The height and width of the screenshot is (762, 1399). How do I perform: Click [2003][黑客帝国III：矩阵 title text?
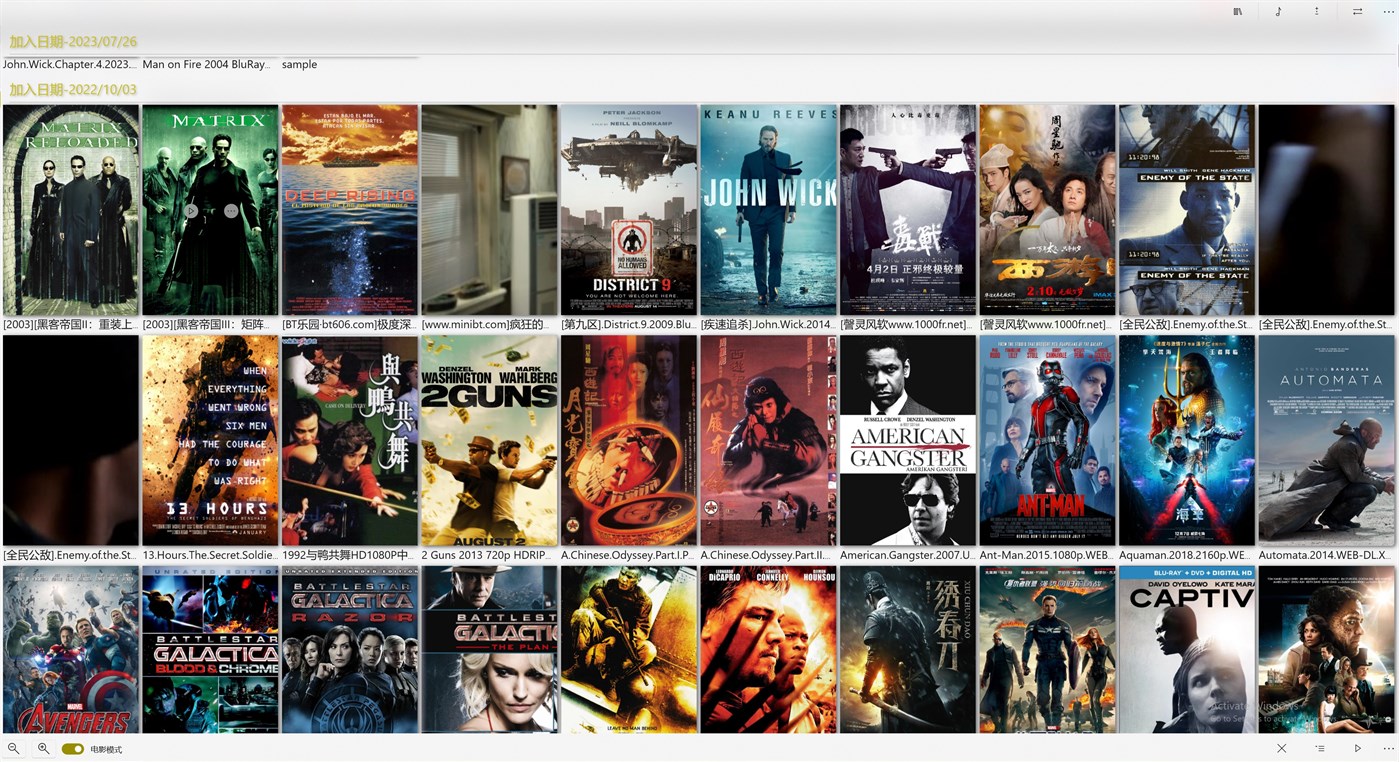tap(209, 325)
